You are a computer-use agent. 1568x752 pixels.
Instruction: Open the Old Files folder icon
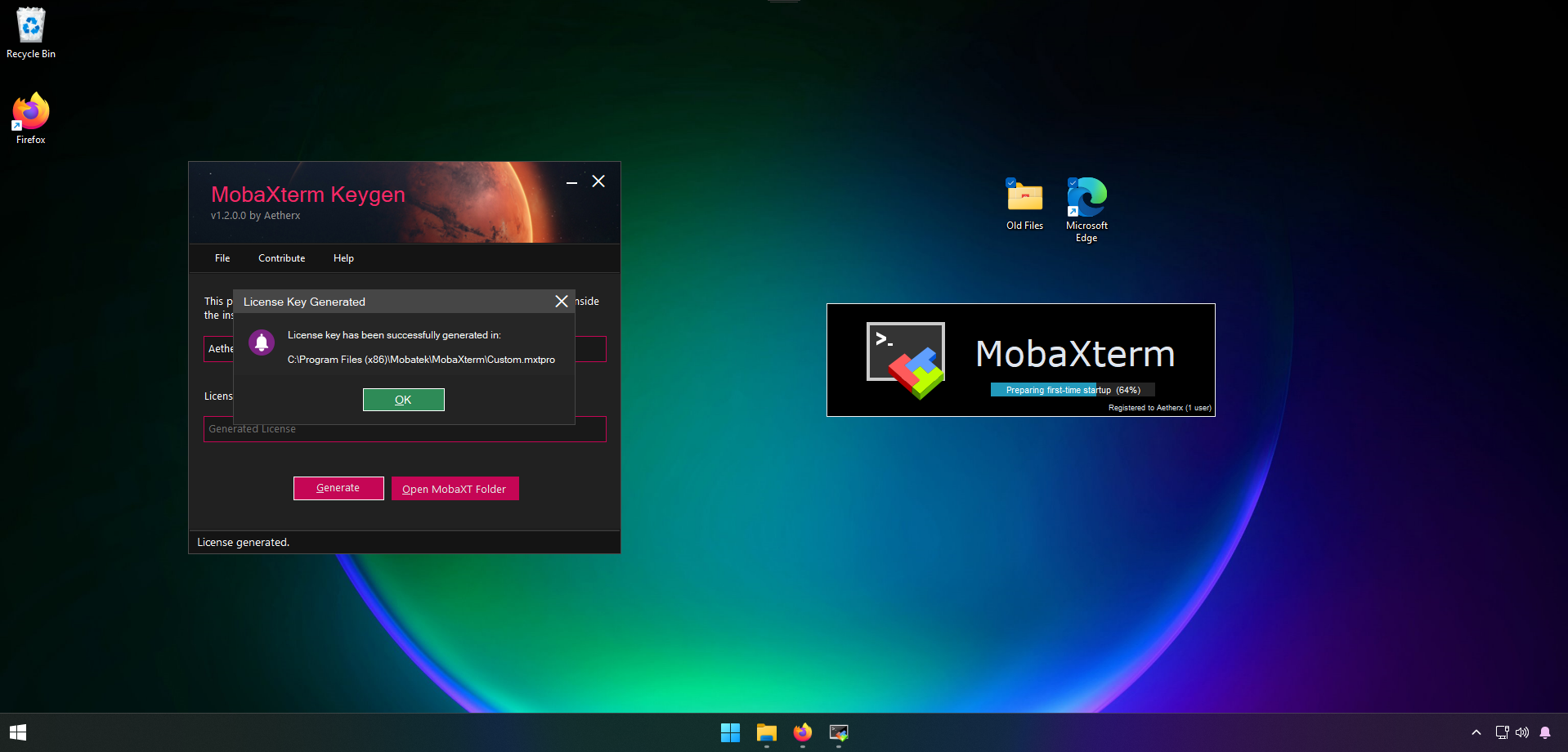coord(1024,204)
